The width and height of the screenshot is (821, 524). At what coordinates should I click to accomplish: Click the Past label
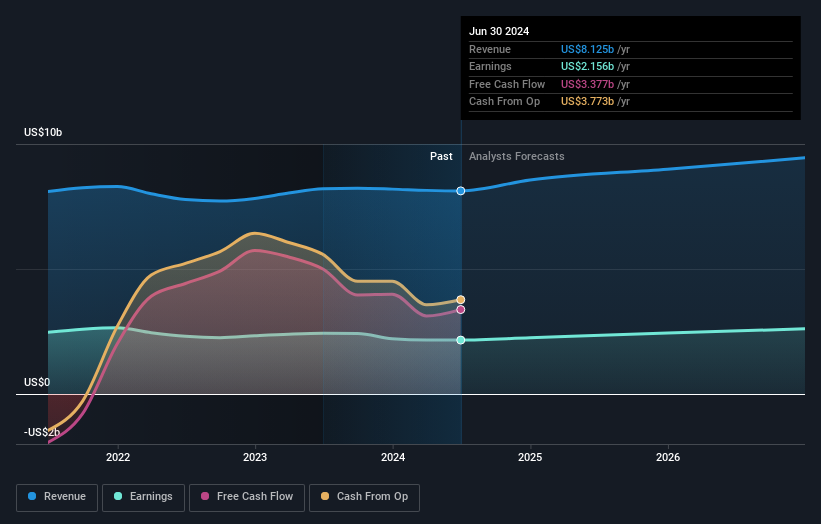[441, 156]
